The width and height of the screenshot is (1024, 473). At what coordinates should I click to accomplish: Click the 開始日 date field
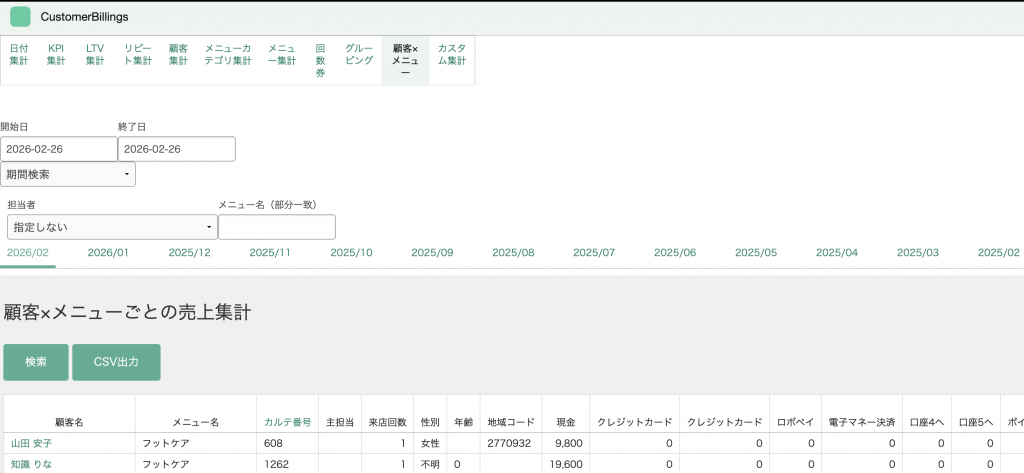coord(59,149)
